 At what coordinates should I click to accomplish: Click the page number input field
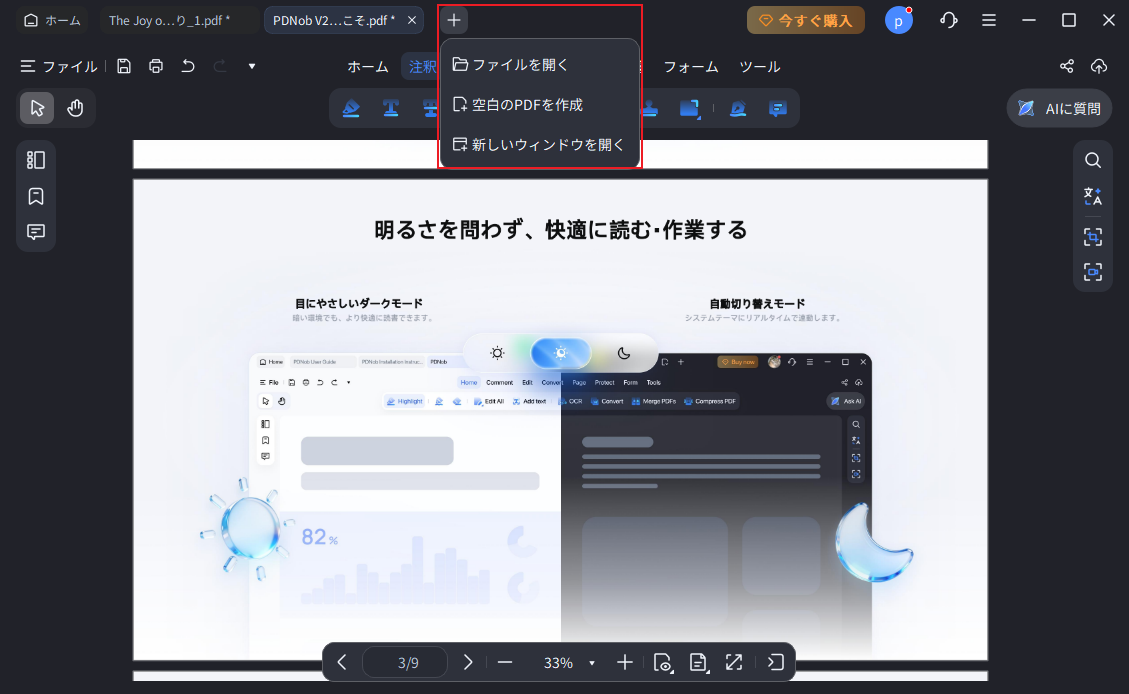405,662
